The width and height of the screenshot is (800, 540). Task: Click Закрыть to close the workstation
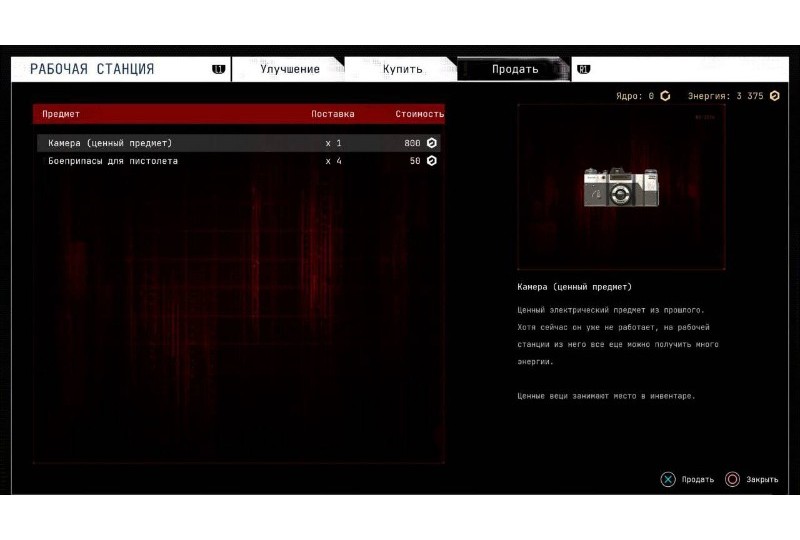[x=762, y=480]
